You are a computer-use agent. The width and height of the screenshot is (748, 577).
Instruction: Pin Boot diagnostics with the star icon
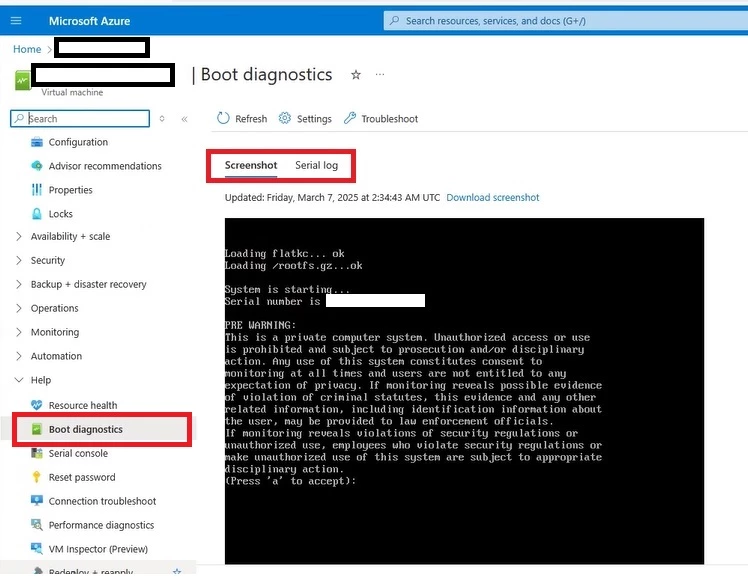356,75
